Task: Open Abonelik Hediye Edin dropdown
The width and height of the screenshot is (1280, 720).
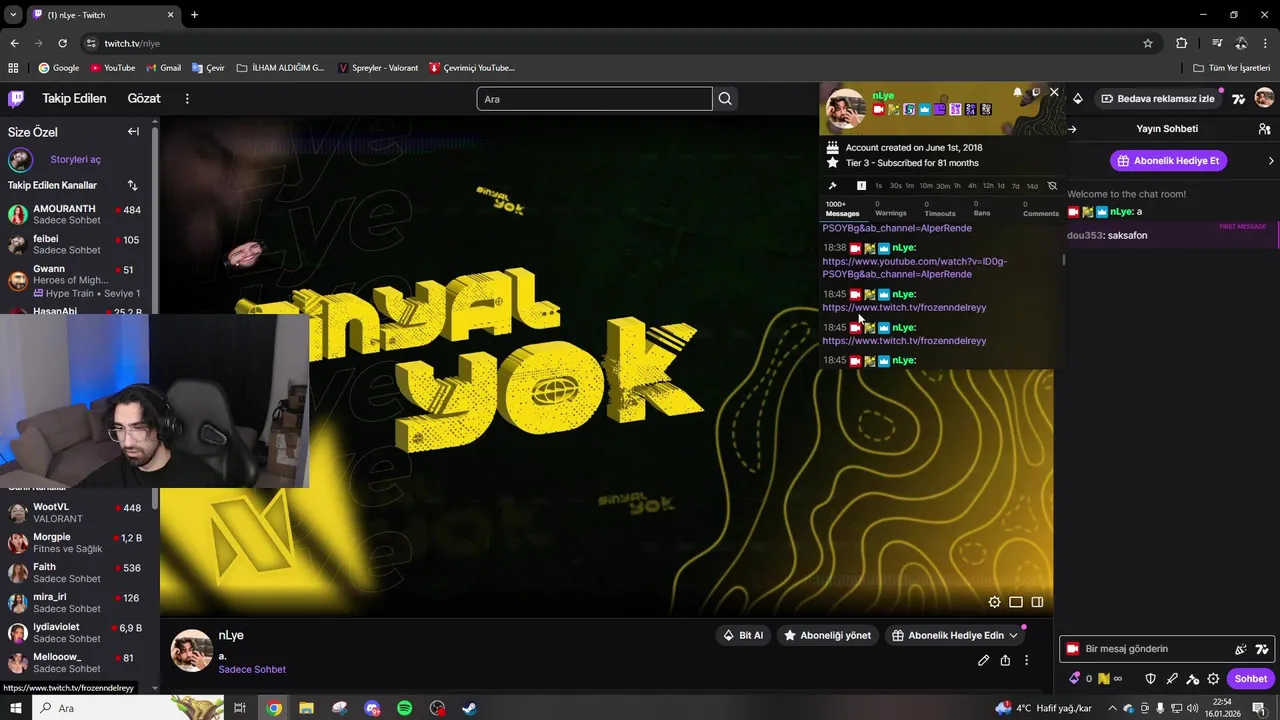Action: click(x=955, y=635)
